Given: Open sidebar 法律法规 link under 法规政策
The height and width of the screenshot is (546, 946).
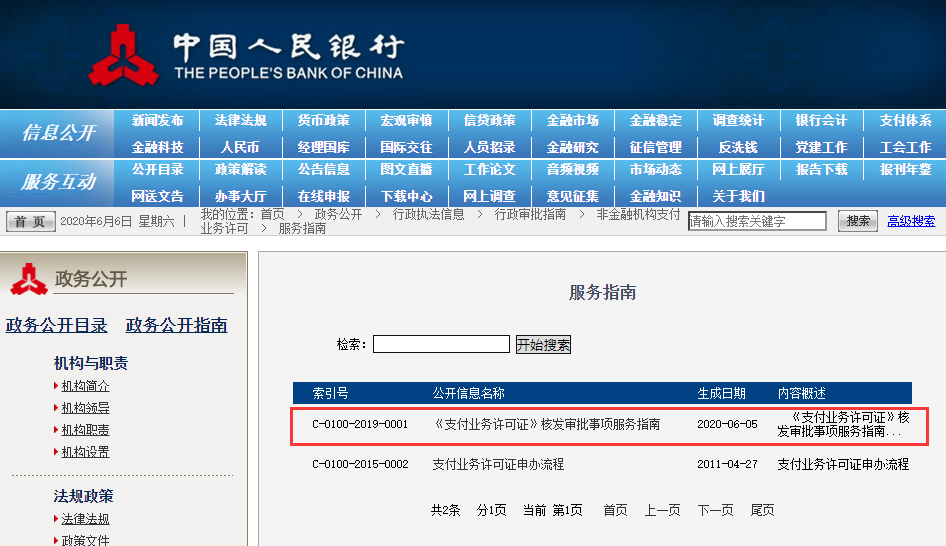Looking at the screenshot, I should tap(85, 519).
